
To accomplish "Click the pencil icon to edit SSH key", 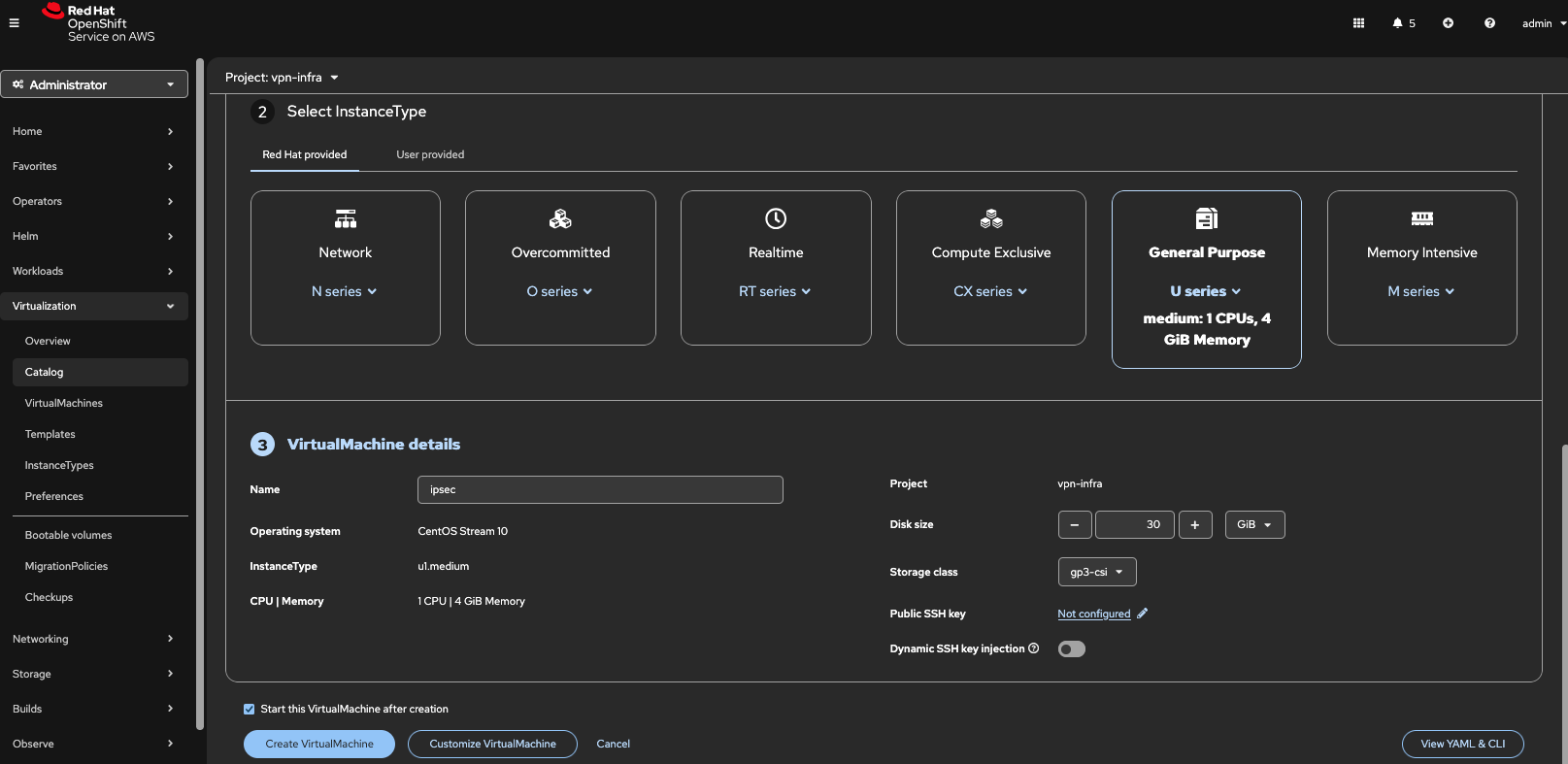I will tap(1143, 614).
